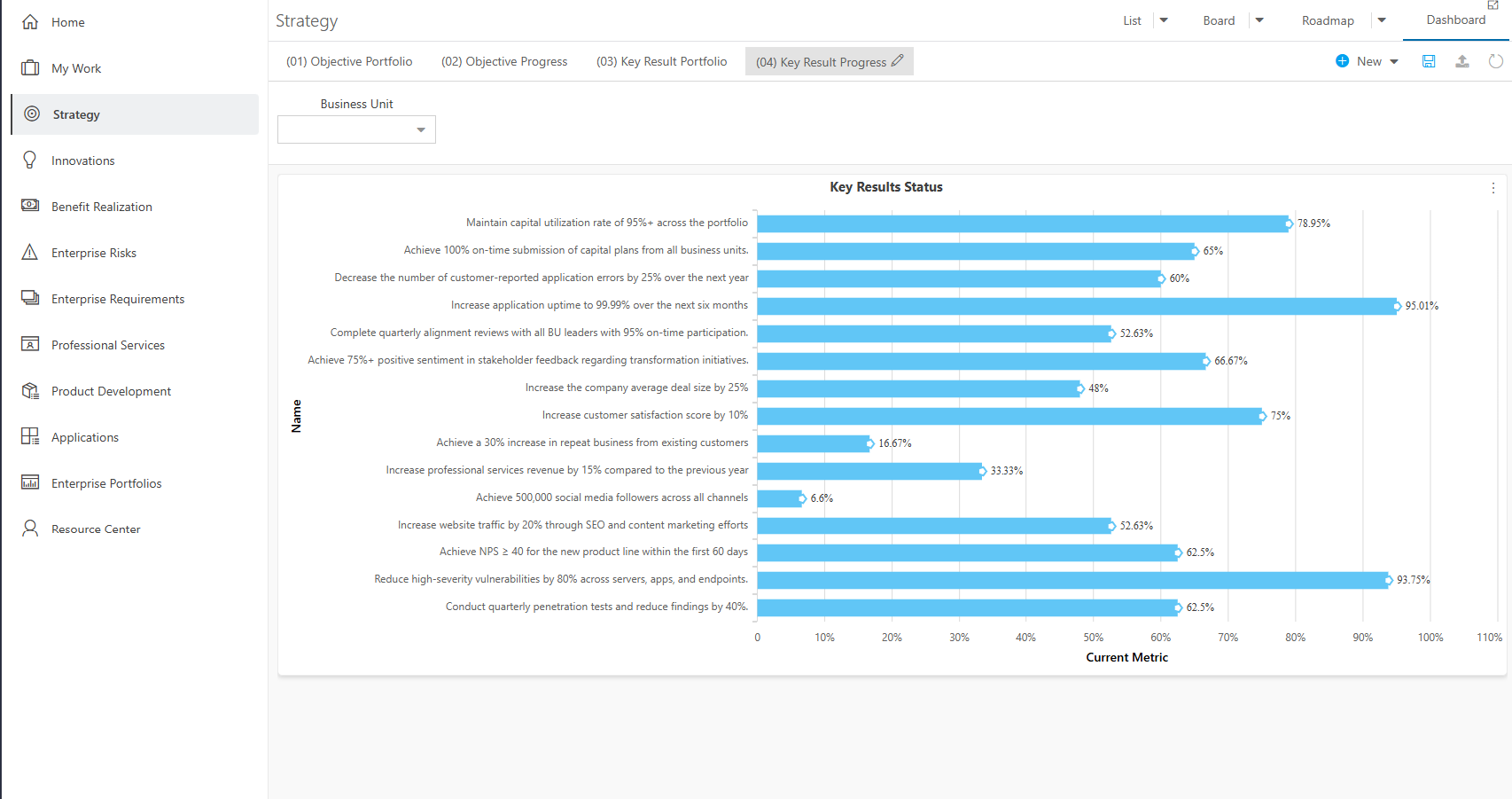
Task: Click the 78.95% capital utilization bar
Action: [1023, 223]
